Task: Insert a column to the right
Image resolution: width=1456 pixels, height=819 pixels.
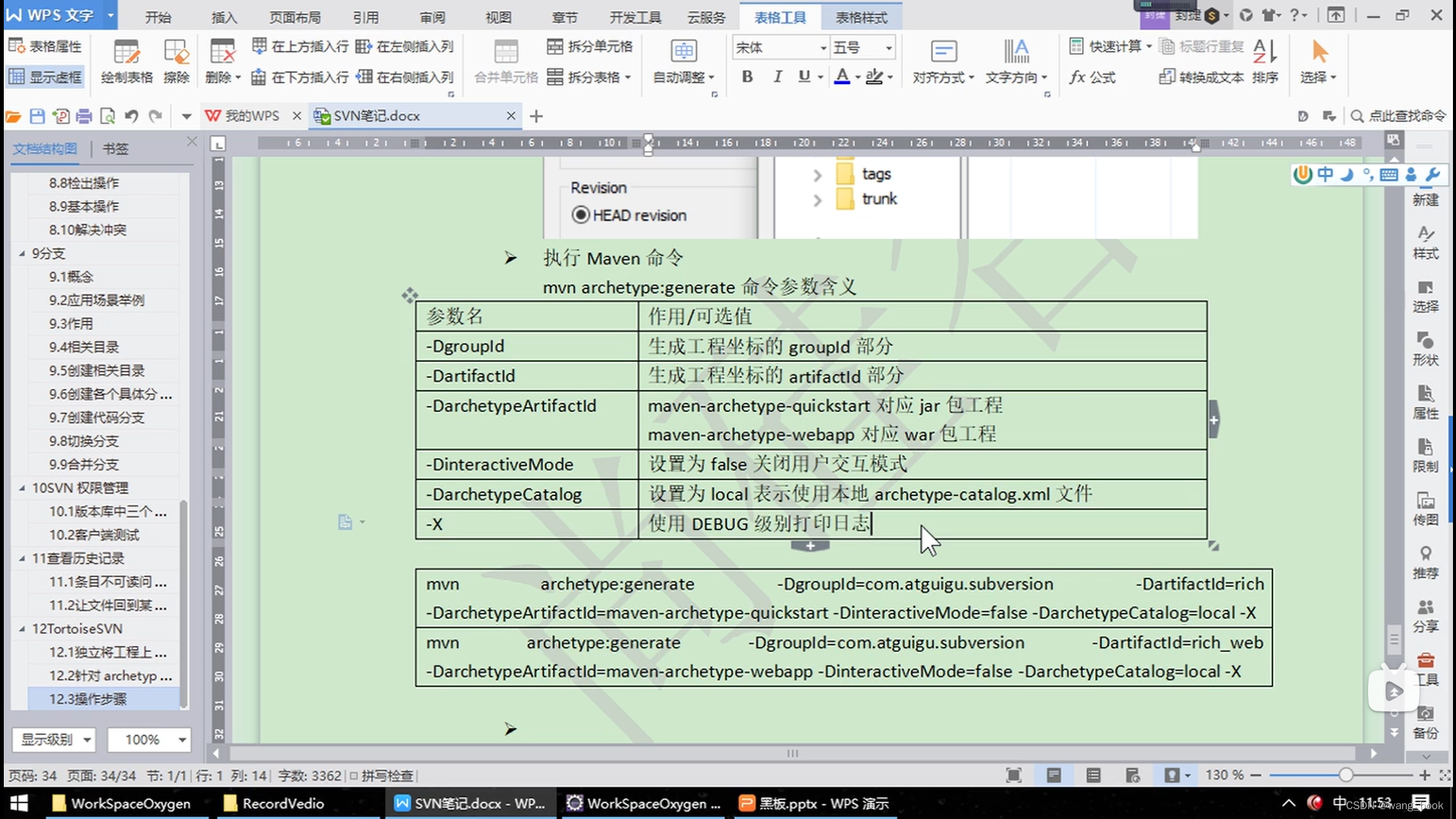Action: [404, 77]
